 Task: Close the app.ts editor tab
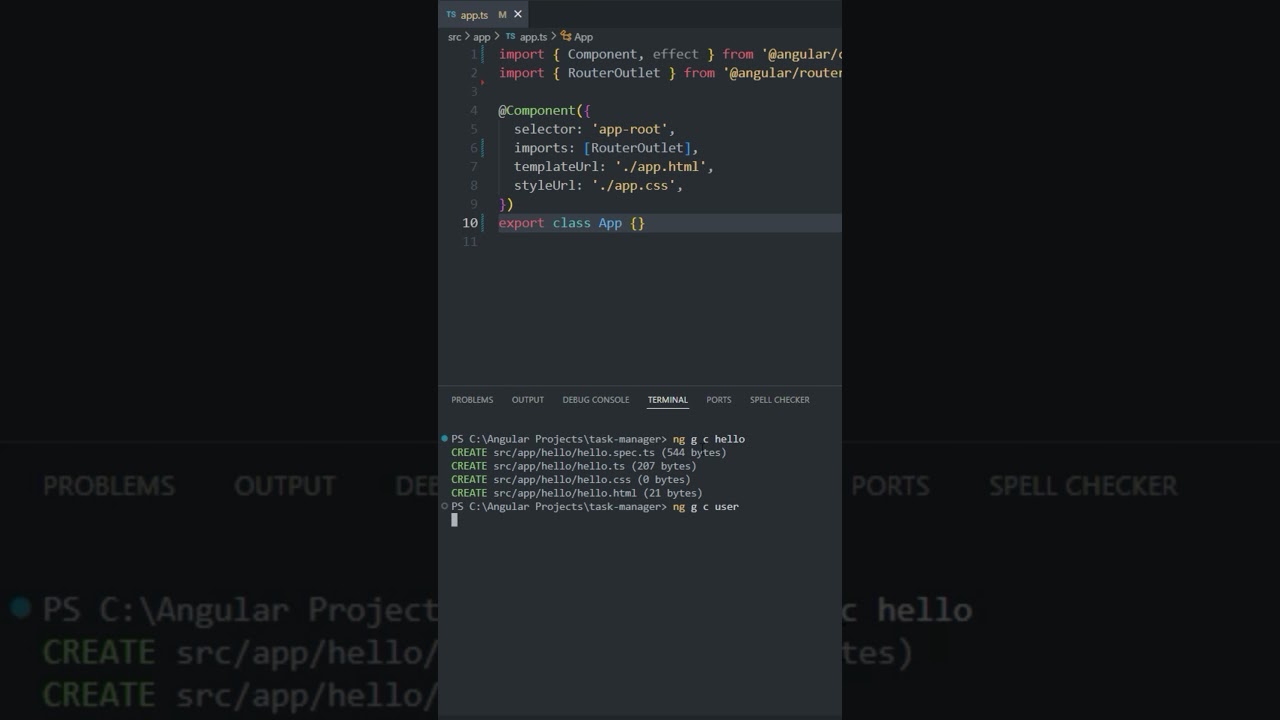tap(517, 15)
